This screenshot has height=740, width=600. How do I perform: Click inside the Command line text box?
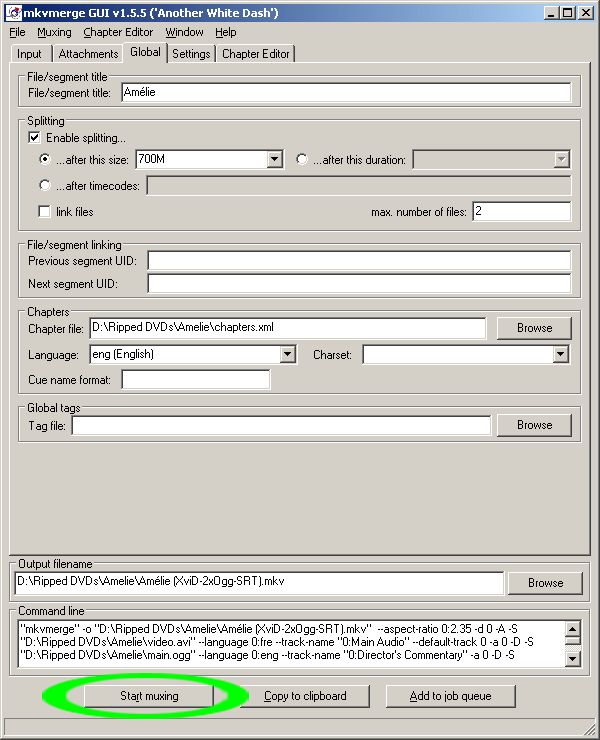pos(291,644)
